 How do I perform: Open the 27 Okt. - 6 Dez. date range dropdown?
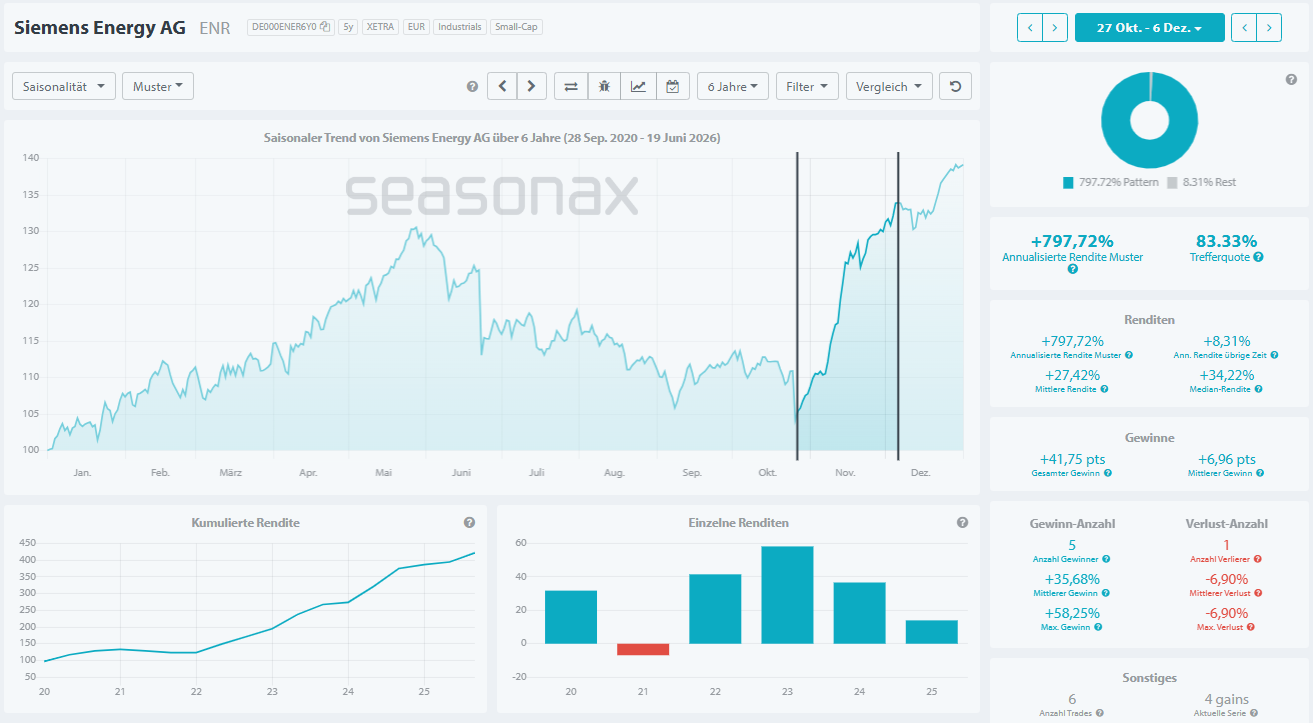coord(1149,27)
